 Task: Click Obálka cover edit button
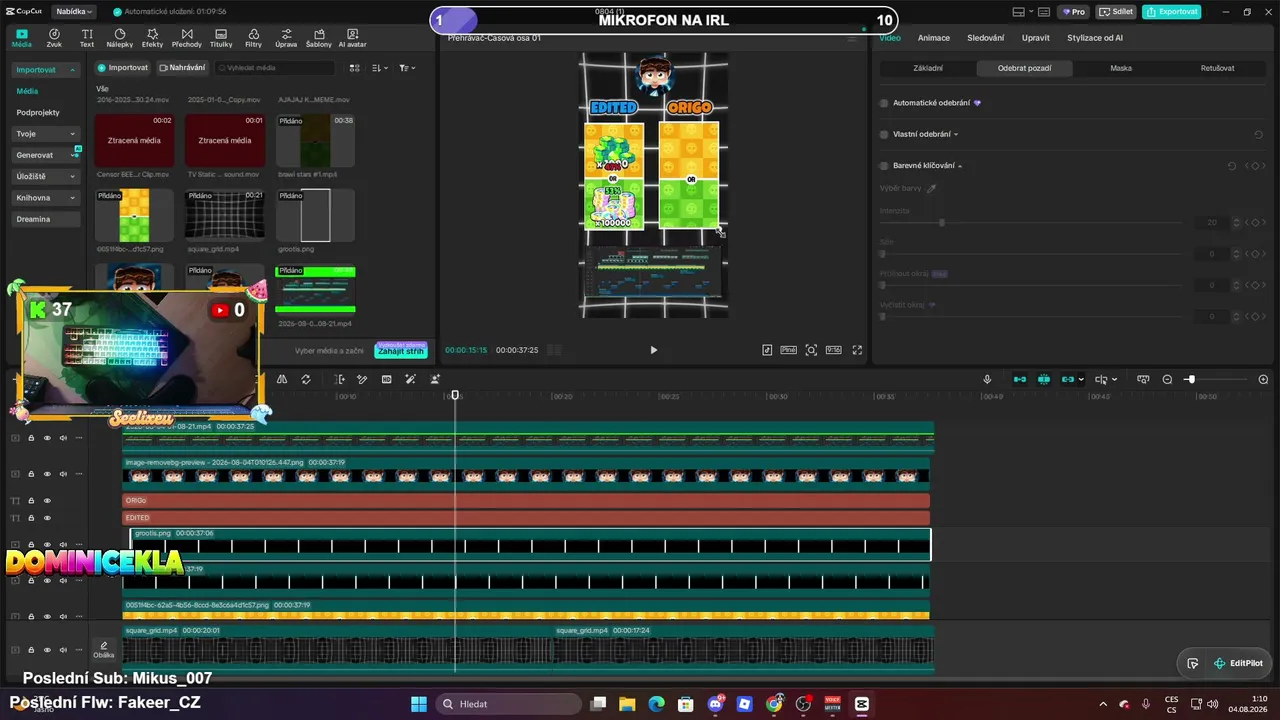coord(103,650)
